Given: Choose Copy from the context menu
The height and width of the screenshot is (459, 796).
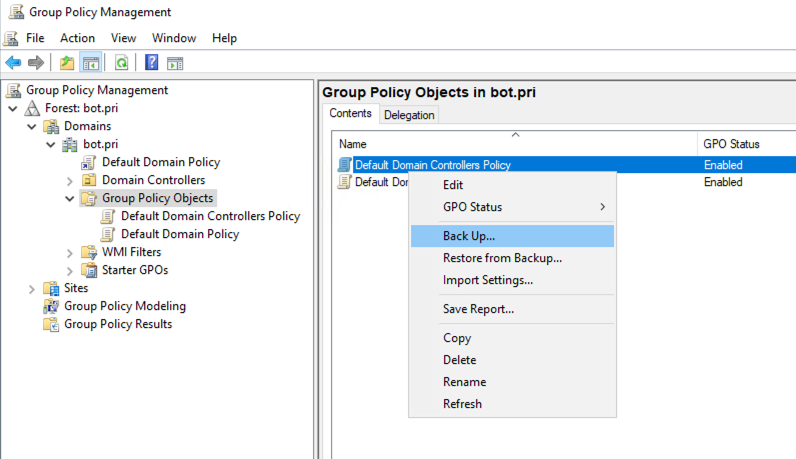Looking at the screenshot, I should coord(512,338).
